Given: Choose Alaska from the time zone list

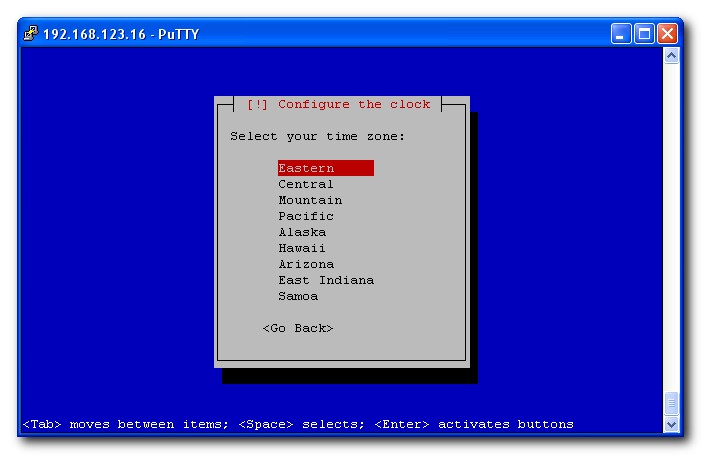Looking at the screenshot, I should [x=302, y=232].
